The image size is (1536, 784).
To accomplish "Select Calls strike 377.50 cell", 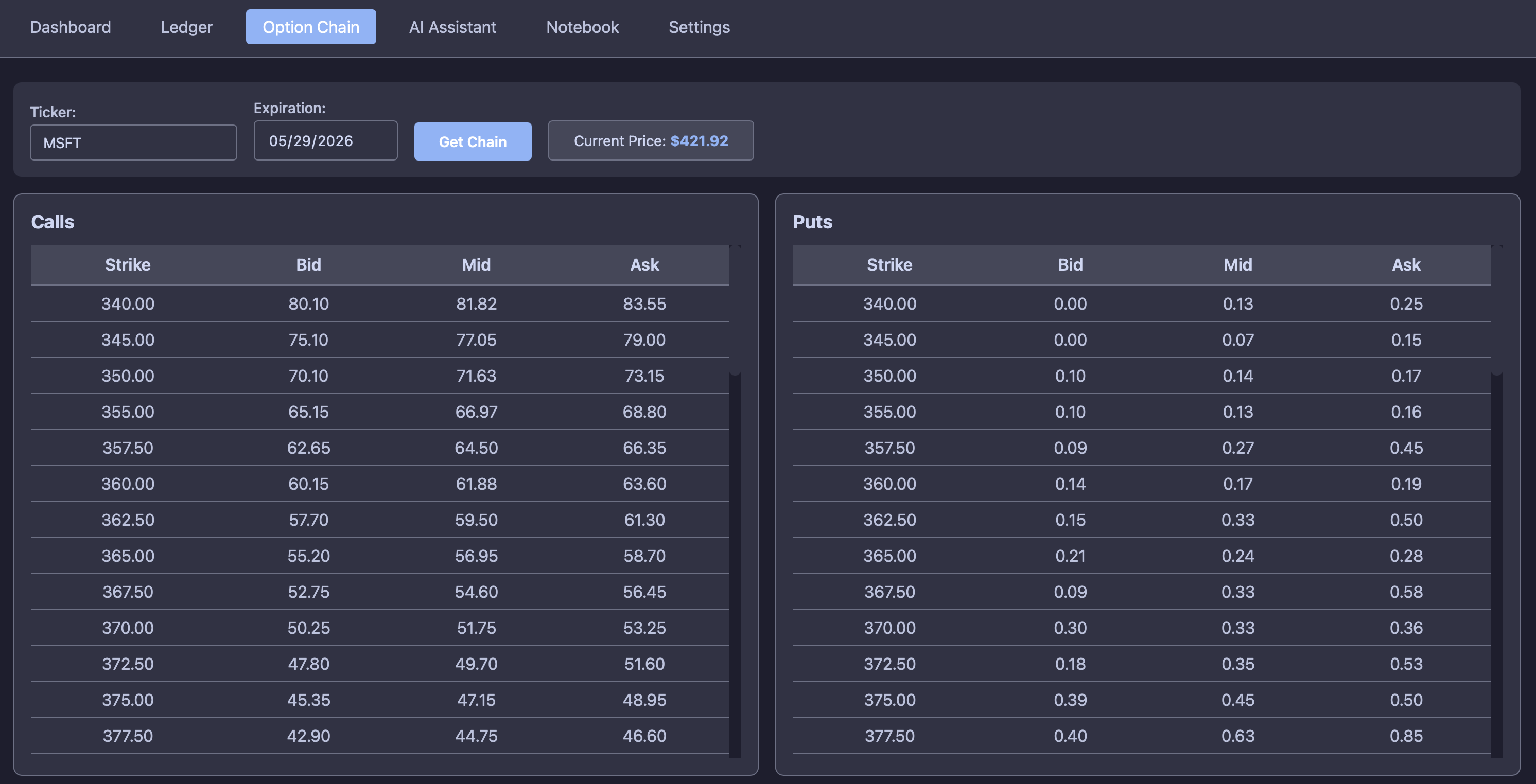I will (x=128, y=736).
